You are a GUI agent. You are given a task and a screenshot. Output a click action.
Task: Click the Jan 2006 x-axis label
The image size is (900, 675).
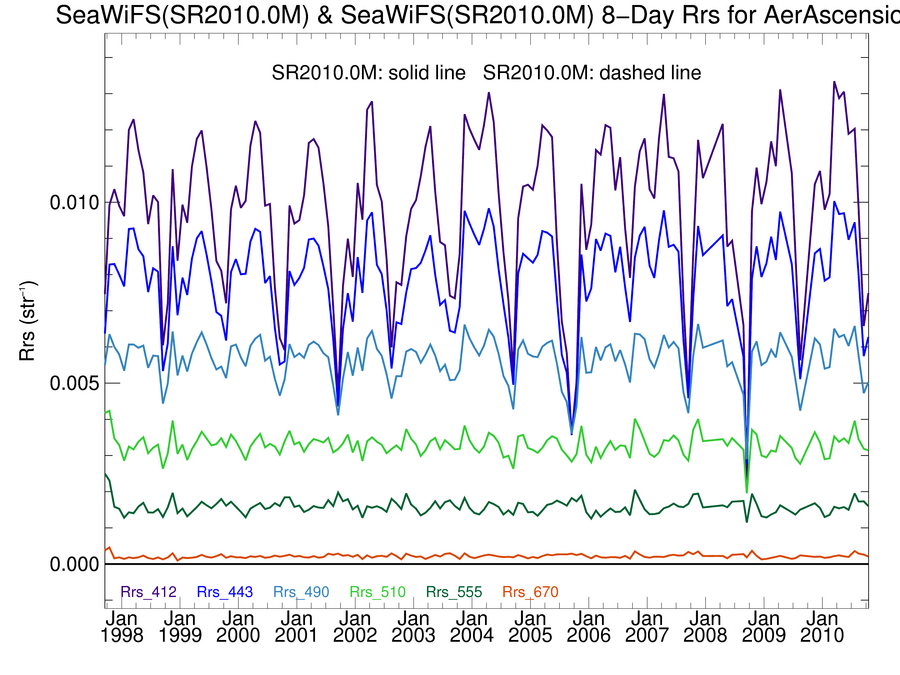588,627
